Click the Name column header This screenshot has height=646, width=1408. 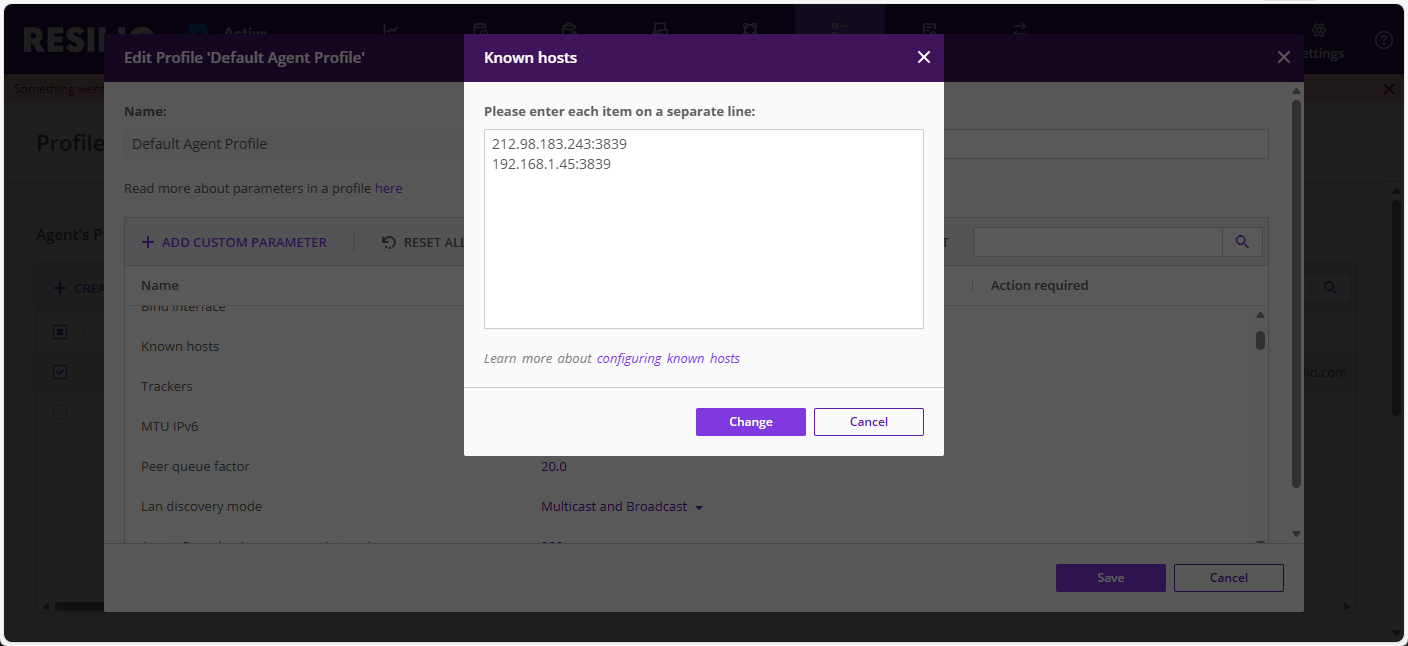tap(160, 285)
